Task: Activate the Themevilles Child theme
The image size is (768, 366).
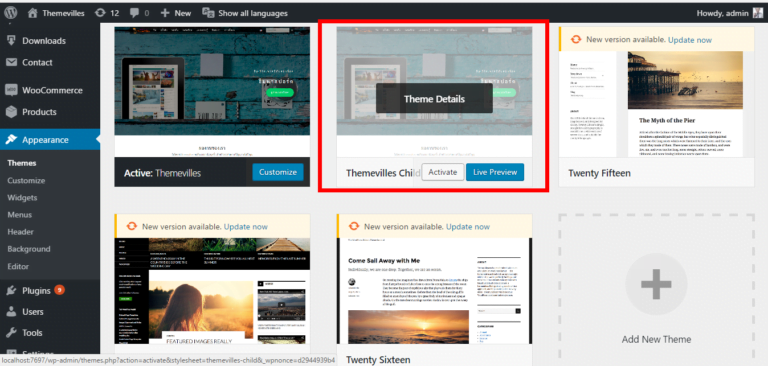Action: pyautogui.click(x=443, y=172)
